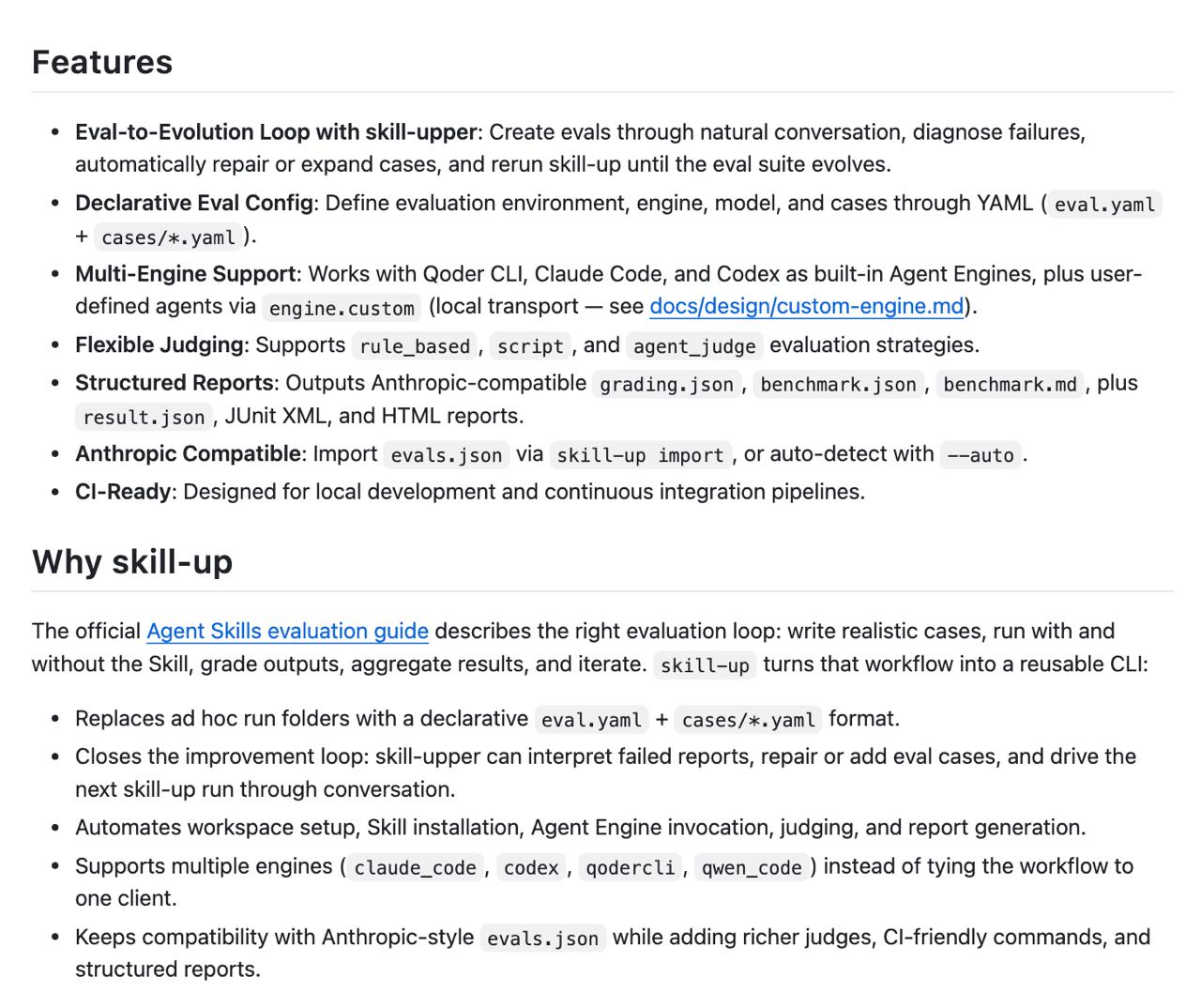Viewport: 1201px width, 1008px height.
Task: Click the rule_based code snippet
Action: [415, 346]
